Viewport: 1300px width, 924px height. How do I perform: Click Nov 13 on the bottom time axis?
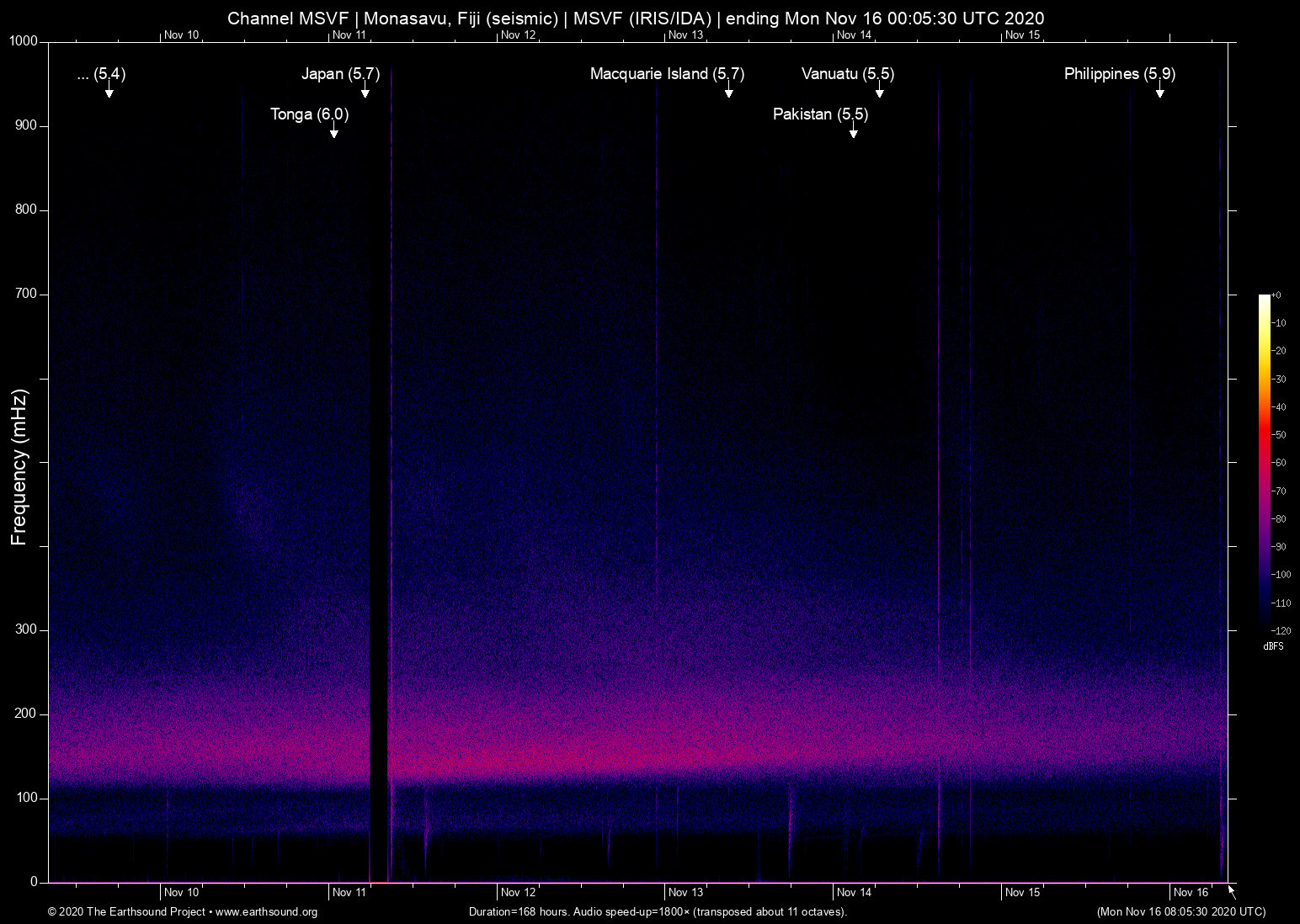pyautogui.click(x=685, y=893)
